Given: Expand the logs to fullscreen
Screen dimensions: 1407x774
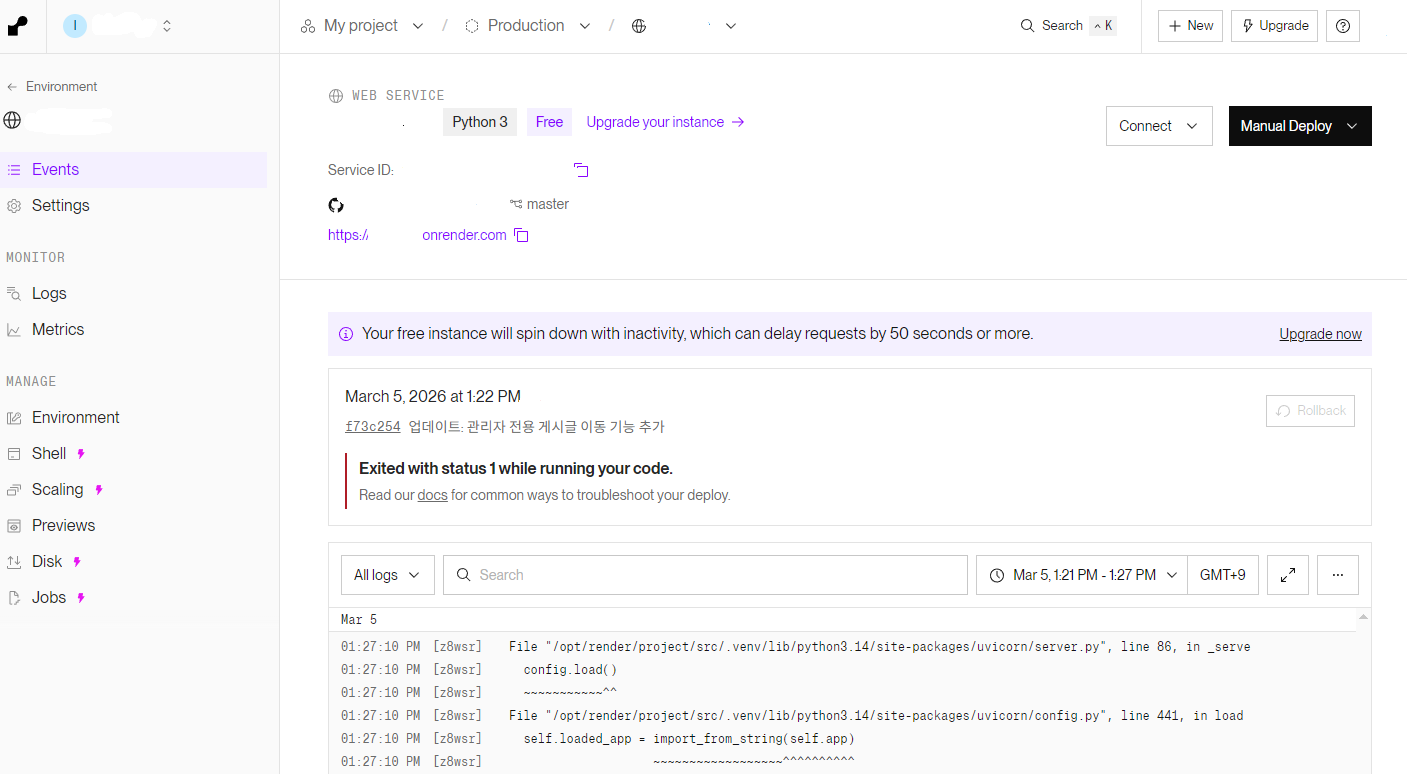Looking at the screenshot, I should 1288,575.
